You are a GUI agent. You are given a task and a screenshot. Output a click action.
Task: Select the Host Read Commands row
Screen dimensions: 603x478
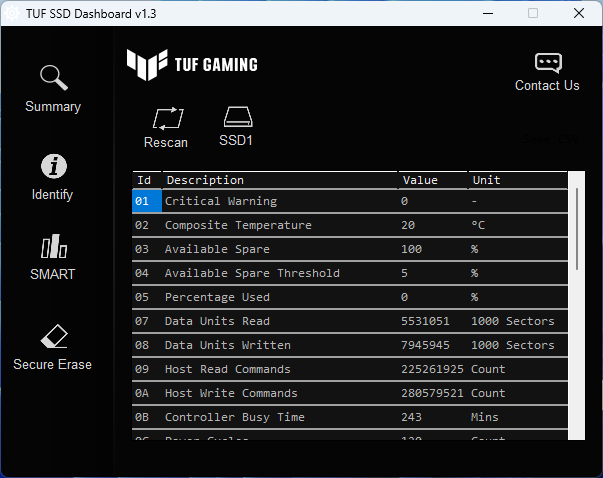pos(350,369)
